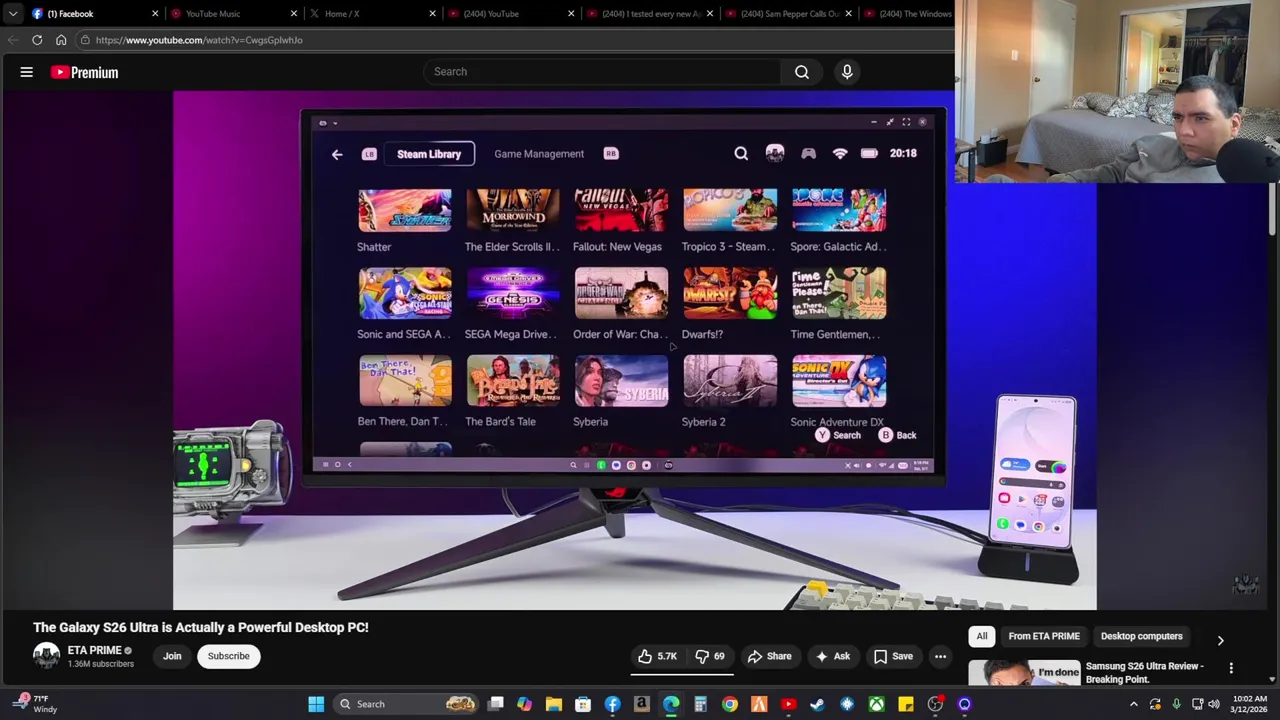Image resolution: width=1280 pixels, height=720 pixels.
Task: Open Microsoft Store from taskbar
Action: click(x=583, y=704)
